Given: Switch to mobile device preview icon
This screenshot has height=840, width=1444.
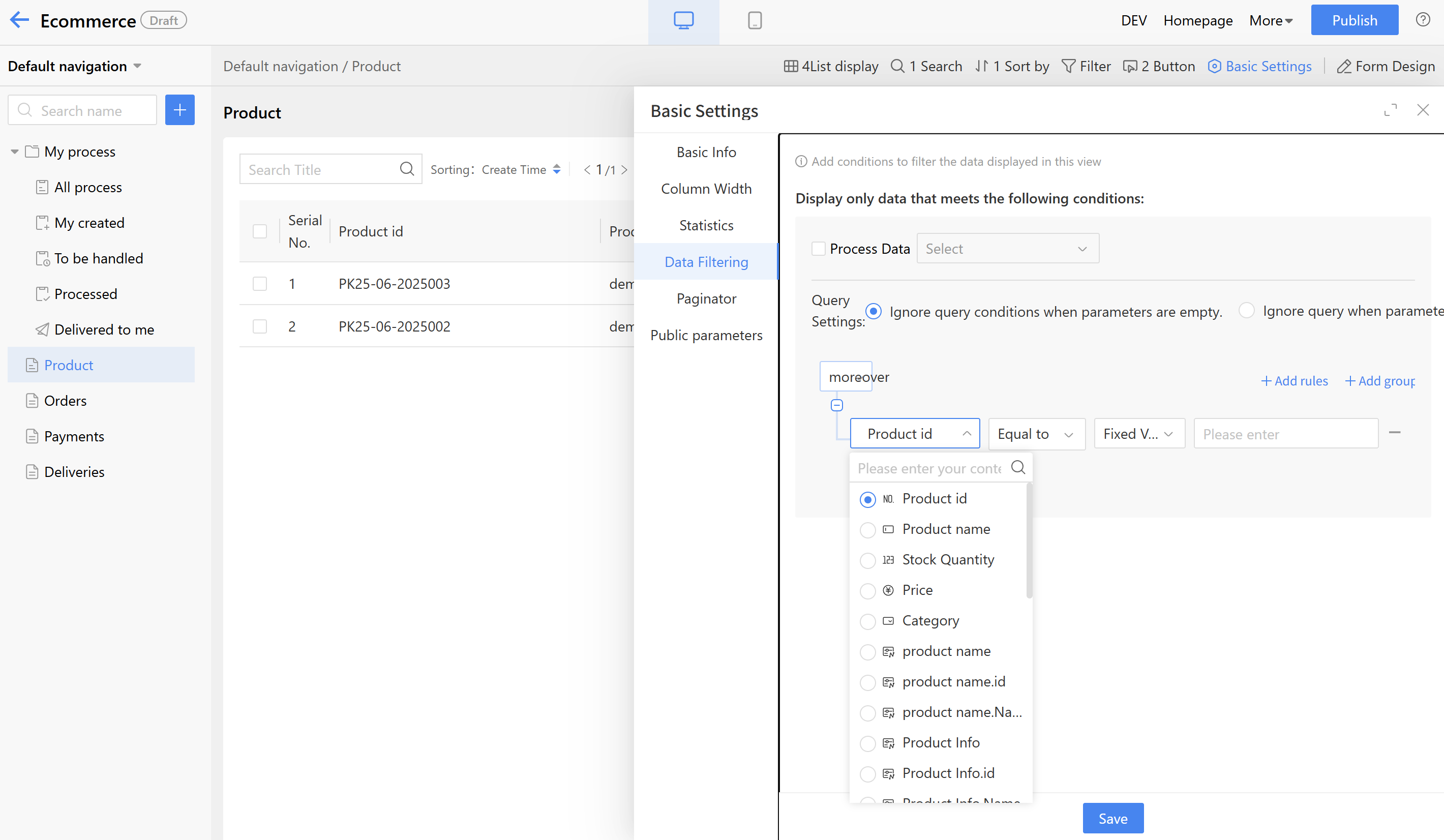Looking at the screenshot, I should [x=755, y=21].
